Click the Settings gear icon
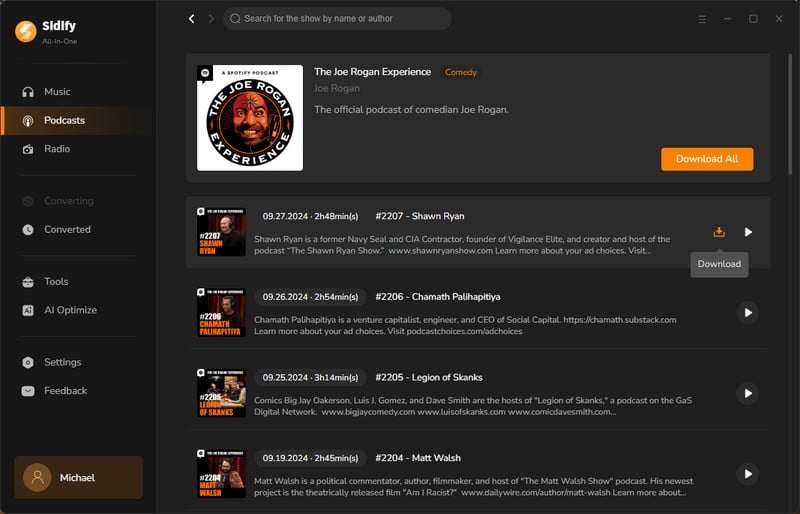This screenshot has height=514, width=800. (x=28, y=362)
